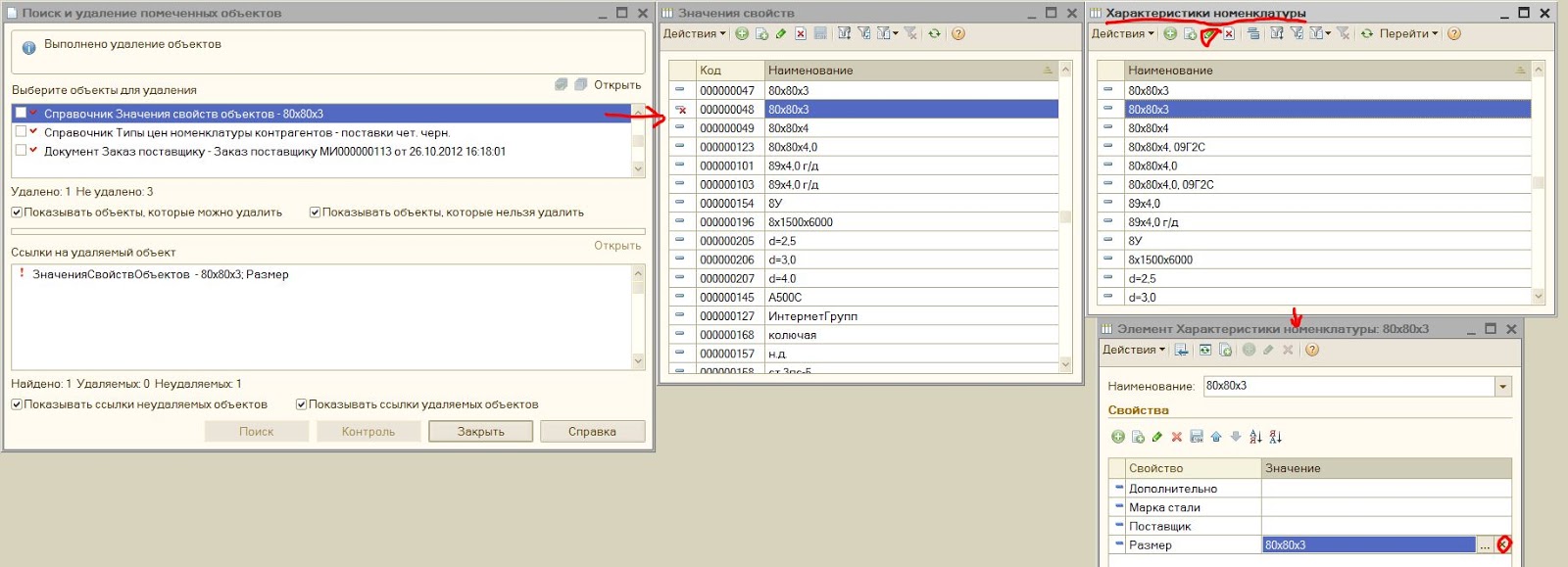Open help in Характеристики номенклатуры window
The image size is (1568, 567).
(x=1454, y=33)
